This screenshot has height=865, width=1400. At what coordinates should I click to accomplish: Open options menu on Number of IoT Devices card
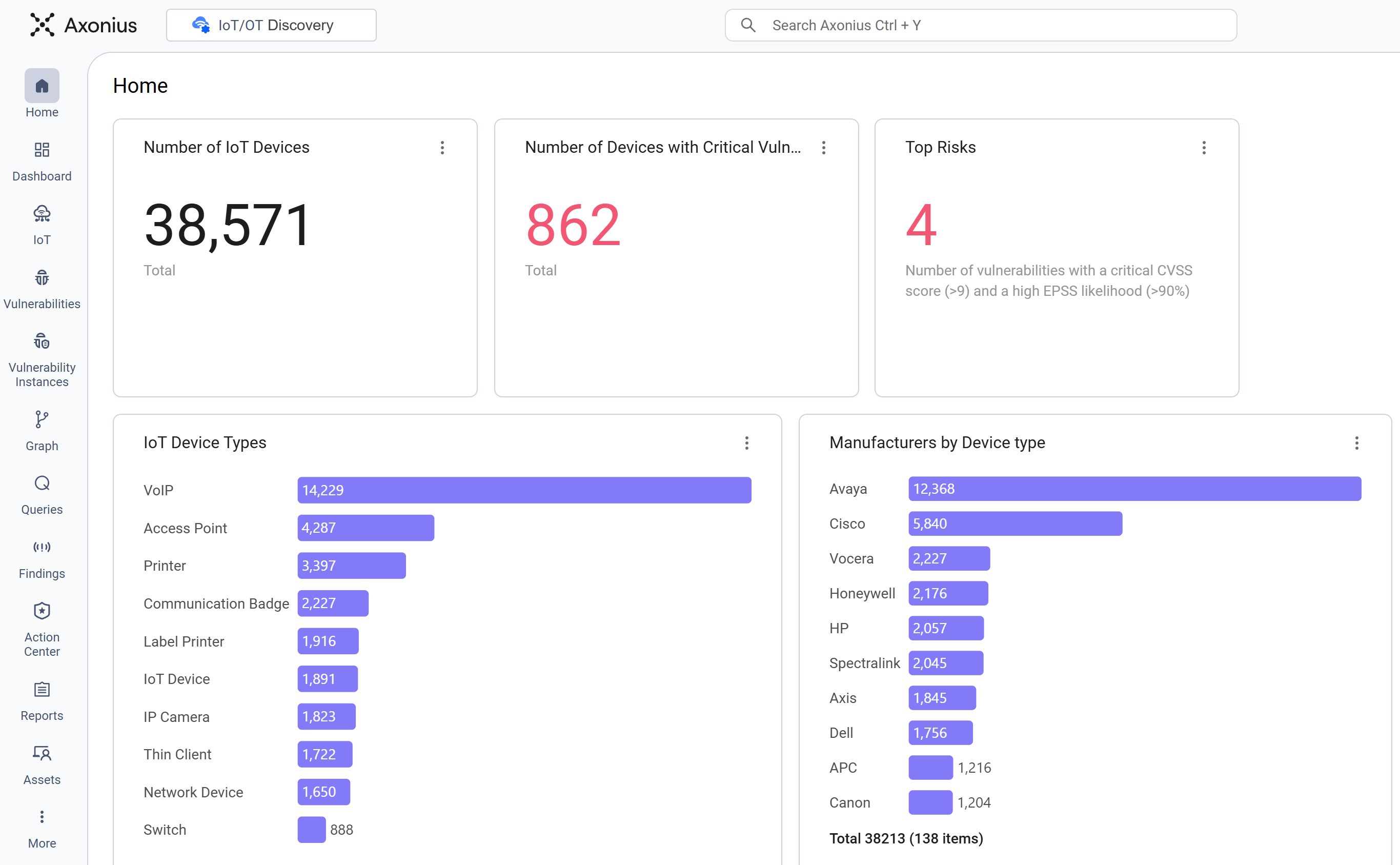442,148
